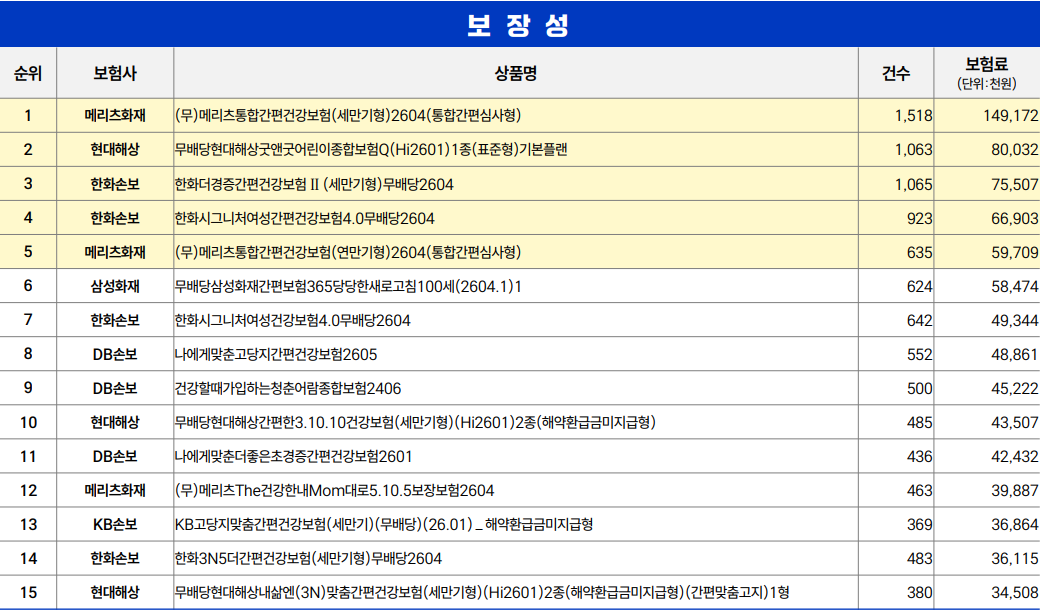This screenshot has height=611, width=1040.
Task: Click product 한화시그니처여성간편건강보험4.0무배당2604
Action: tap(305, 218)
